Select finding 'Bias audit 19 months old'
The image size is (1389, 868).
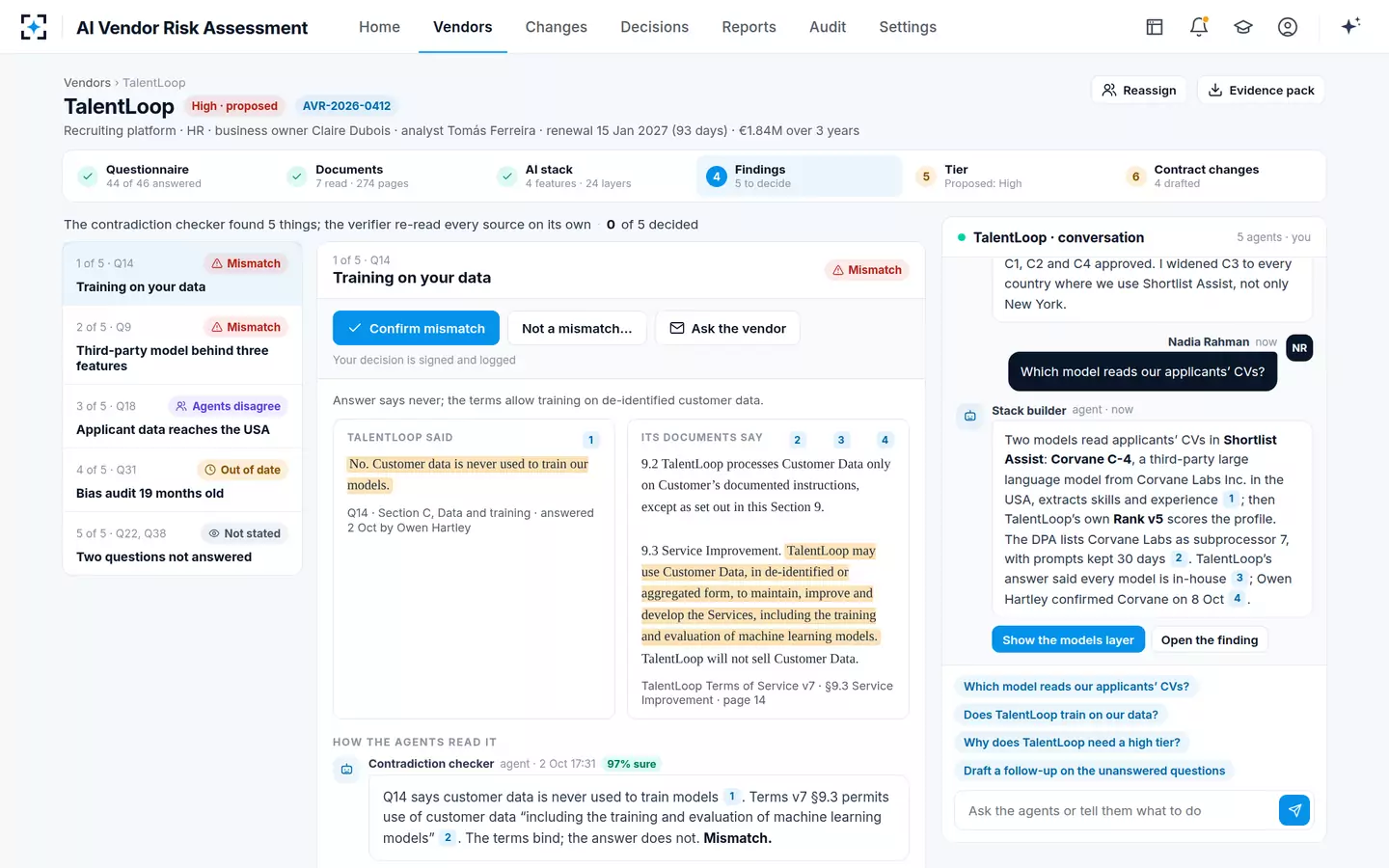click(x=182, y=480)
